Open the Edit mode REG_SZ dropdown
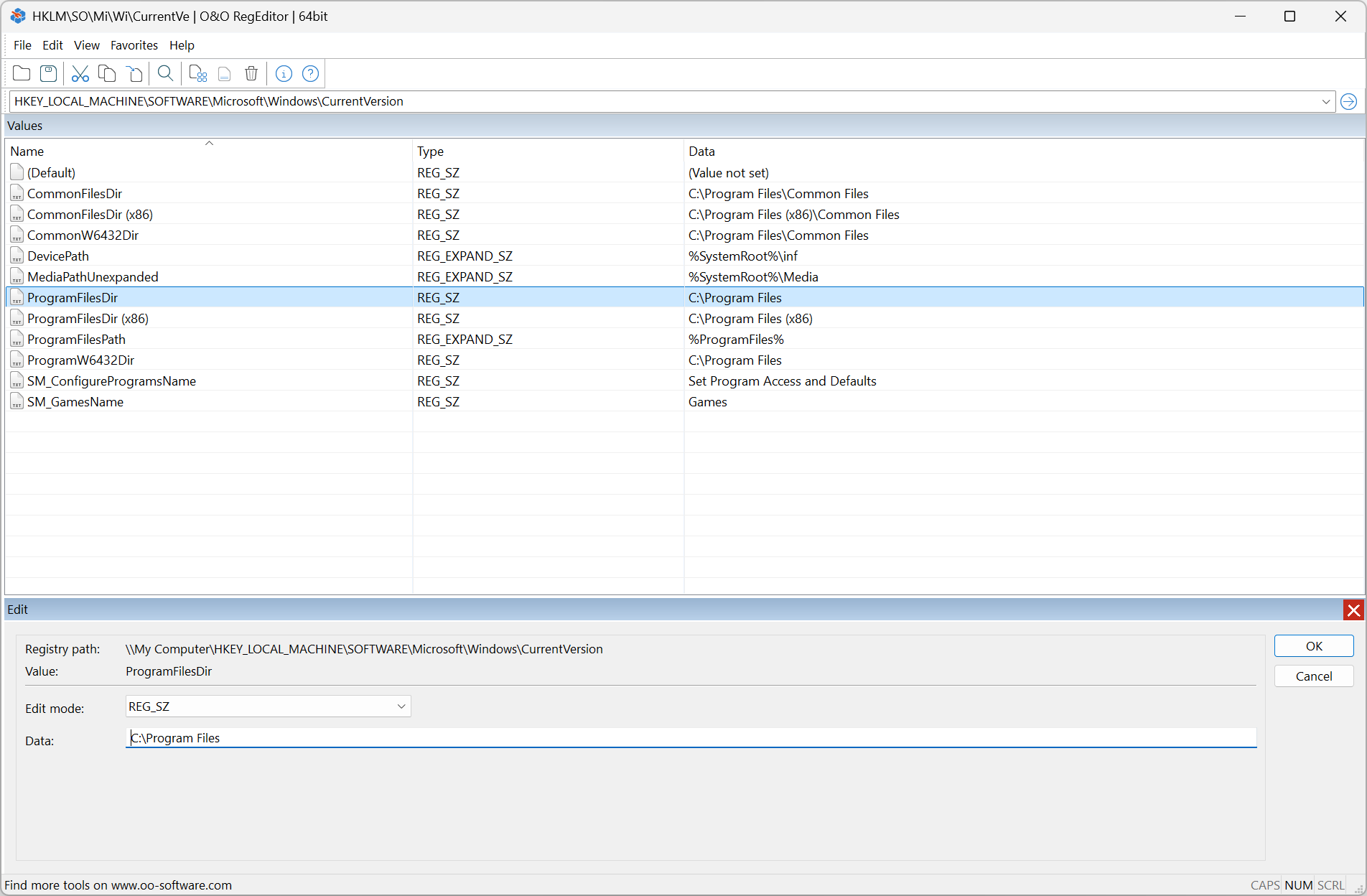1367x896 pixels. click(x=268, y=706)
